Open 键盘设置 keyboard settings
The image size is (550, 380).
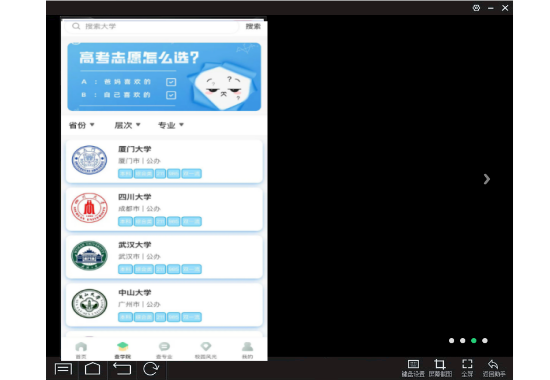tap(413, 368)
